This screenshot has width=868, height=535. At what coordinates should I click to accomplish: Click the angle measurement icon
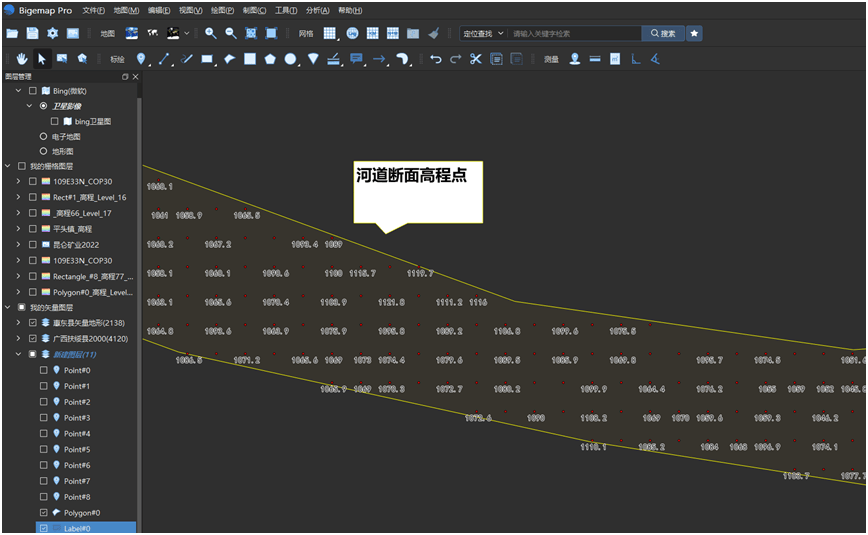pos(655,59)
